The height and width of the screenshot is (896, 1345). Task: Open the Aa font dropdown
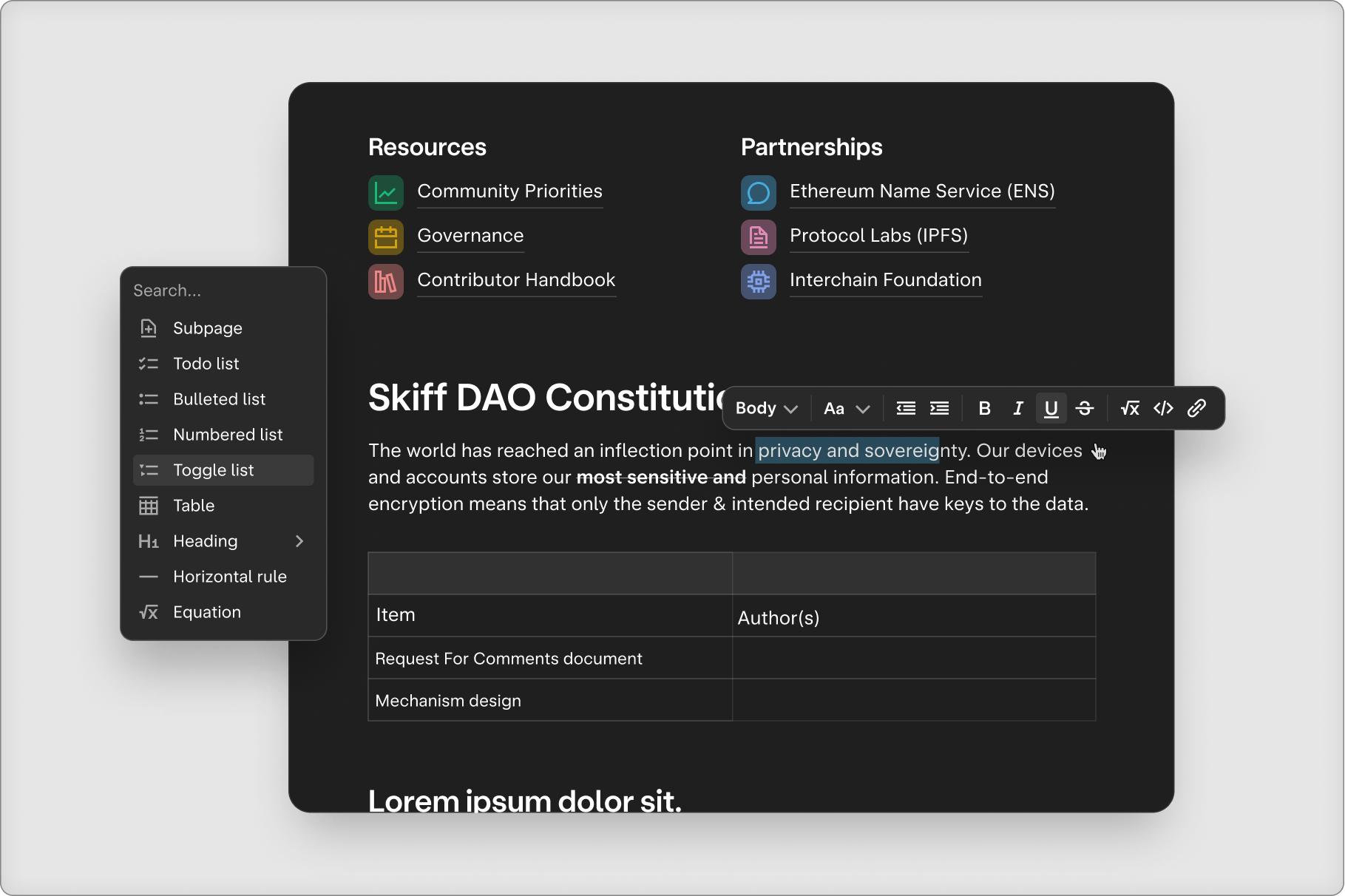[x=847, y=408]
